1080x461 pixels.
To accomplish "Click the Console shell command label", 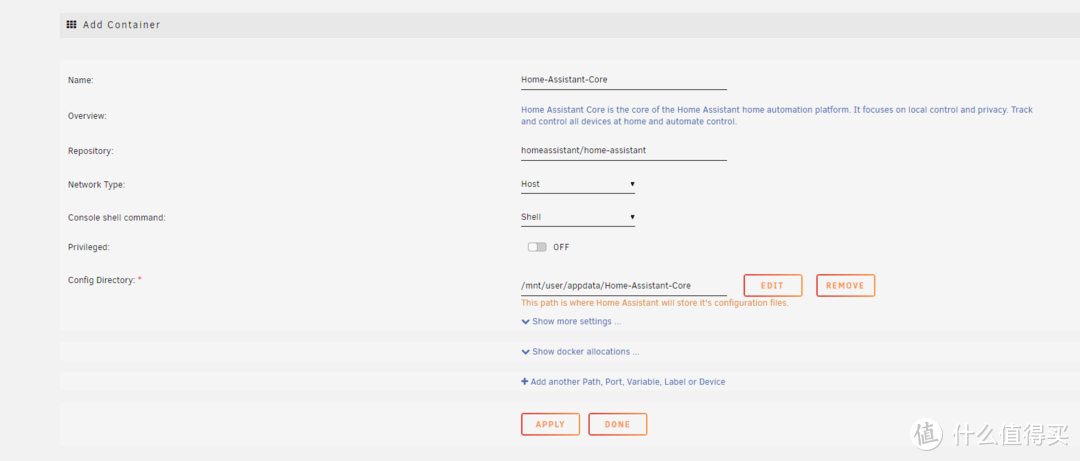I will tap(117, 217).
